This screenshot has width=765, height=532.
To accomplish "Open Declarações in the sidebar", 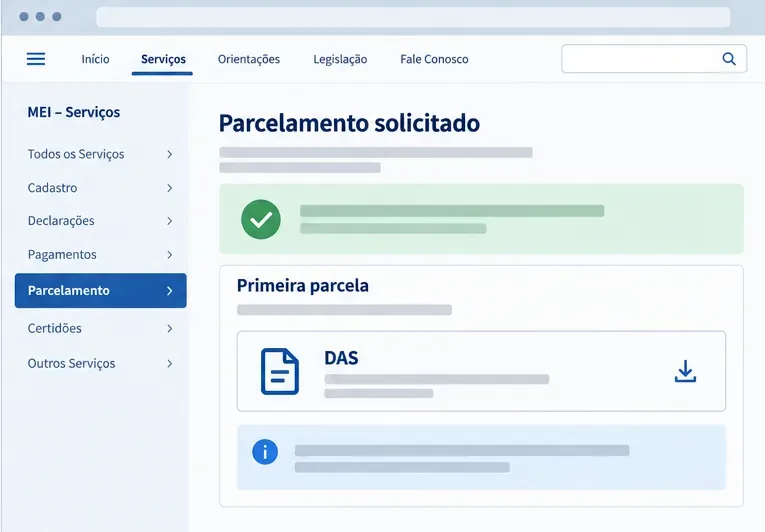I will (x=101, y=221).
